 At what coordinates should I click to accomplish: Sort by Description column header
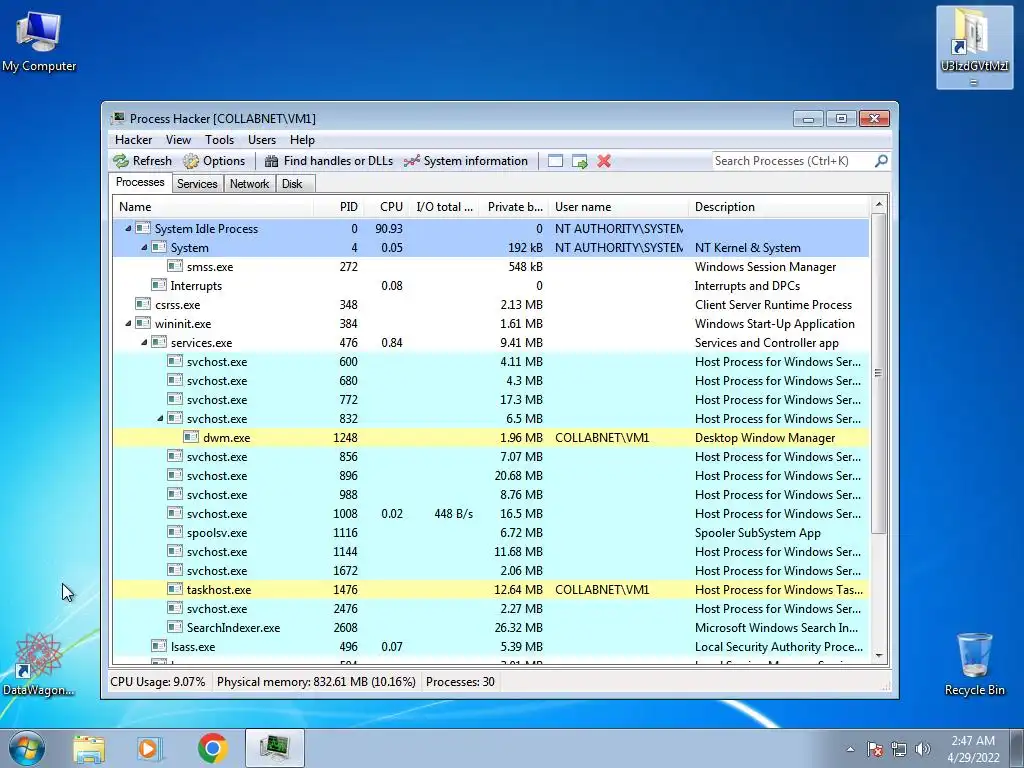coord(779,207)
